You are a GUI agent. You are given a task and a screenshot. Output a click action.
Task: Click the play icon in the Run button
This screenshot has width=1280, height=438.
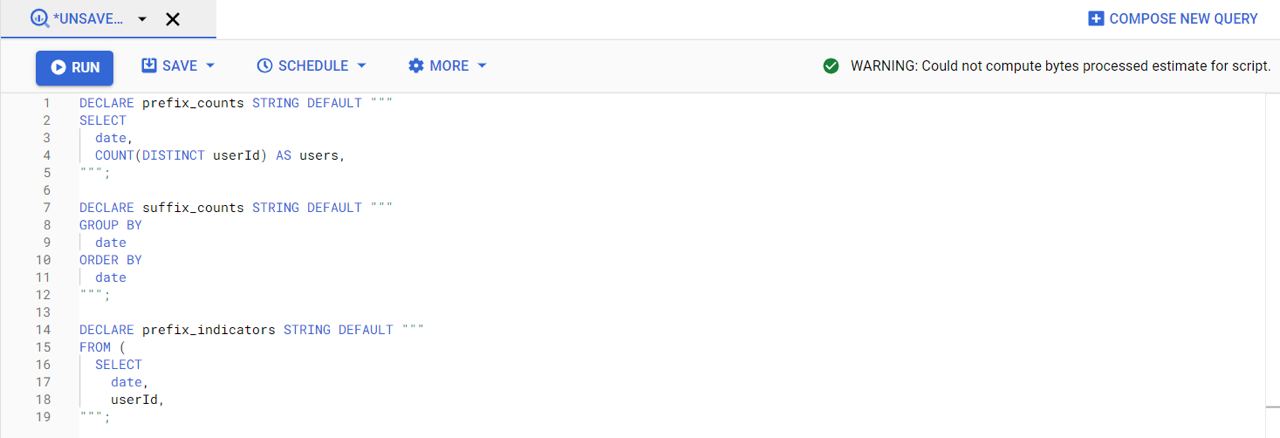(58, 67)
